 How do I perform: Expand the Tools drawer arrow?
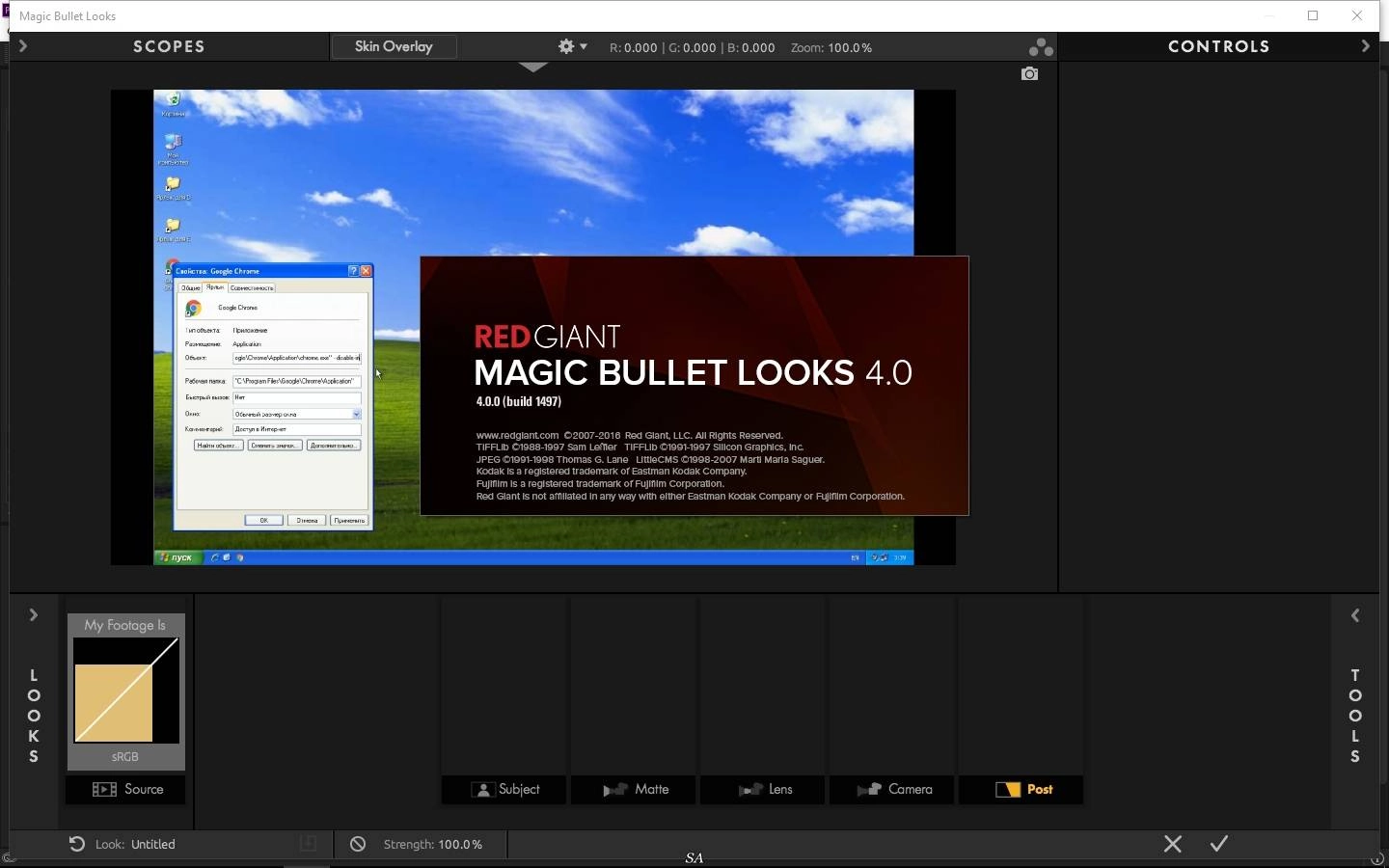coord(1355,615)
